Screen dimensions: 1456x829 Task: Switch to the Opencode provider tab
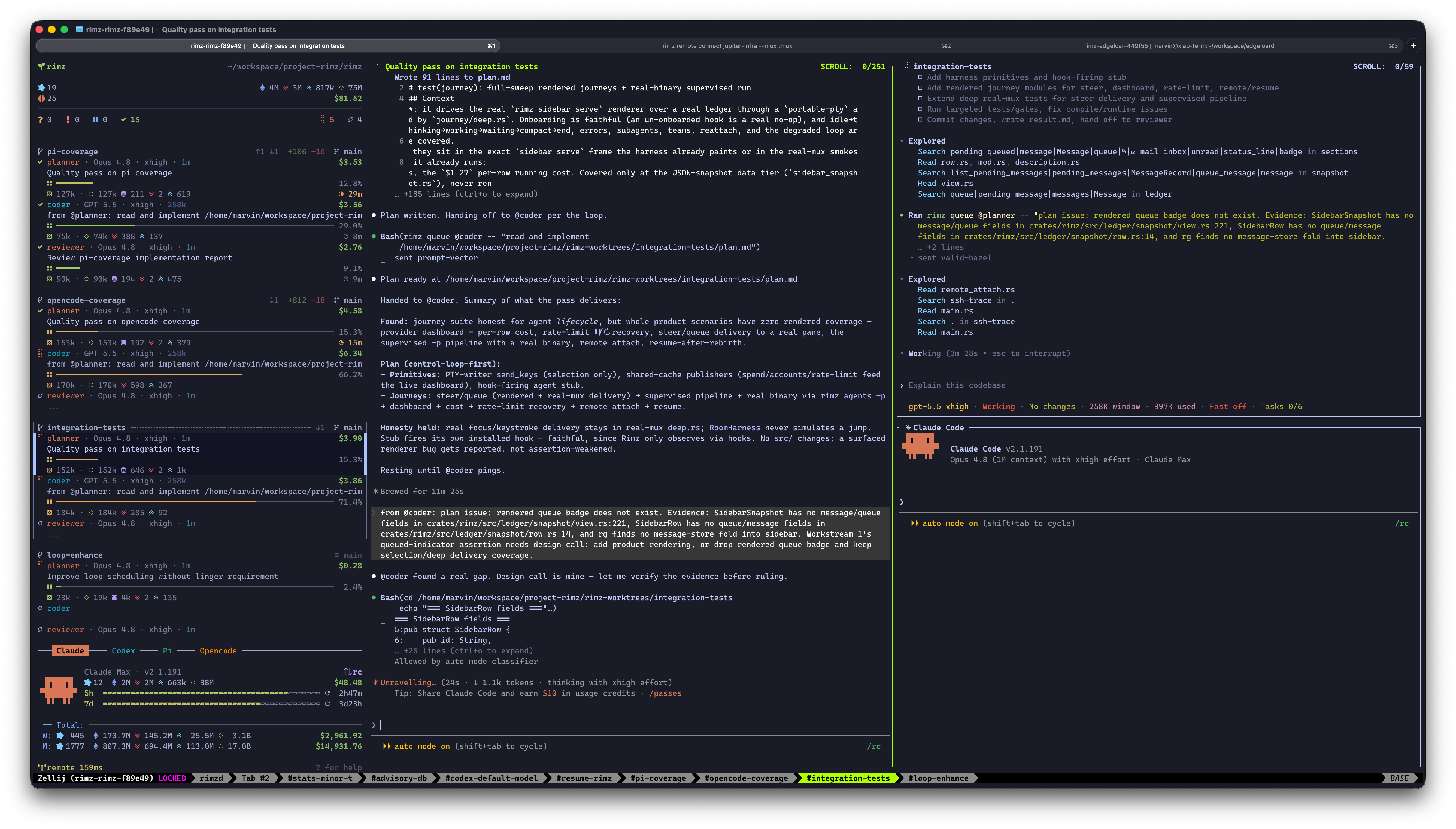(218, 651)
